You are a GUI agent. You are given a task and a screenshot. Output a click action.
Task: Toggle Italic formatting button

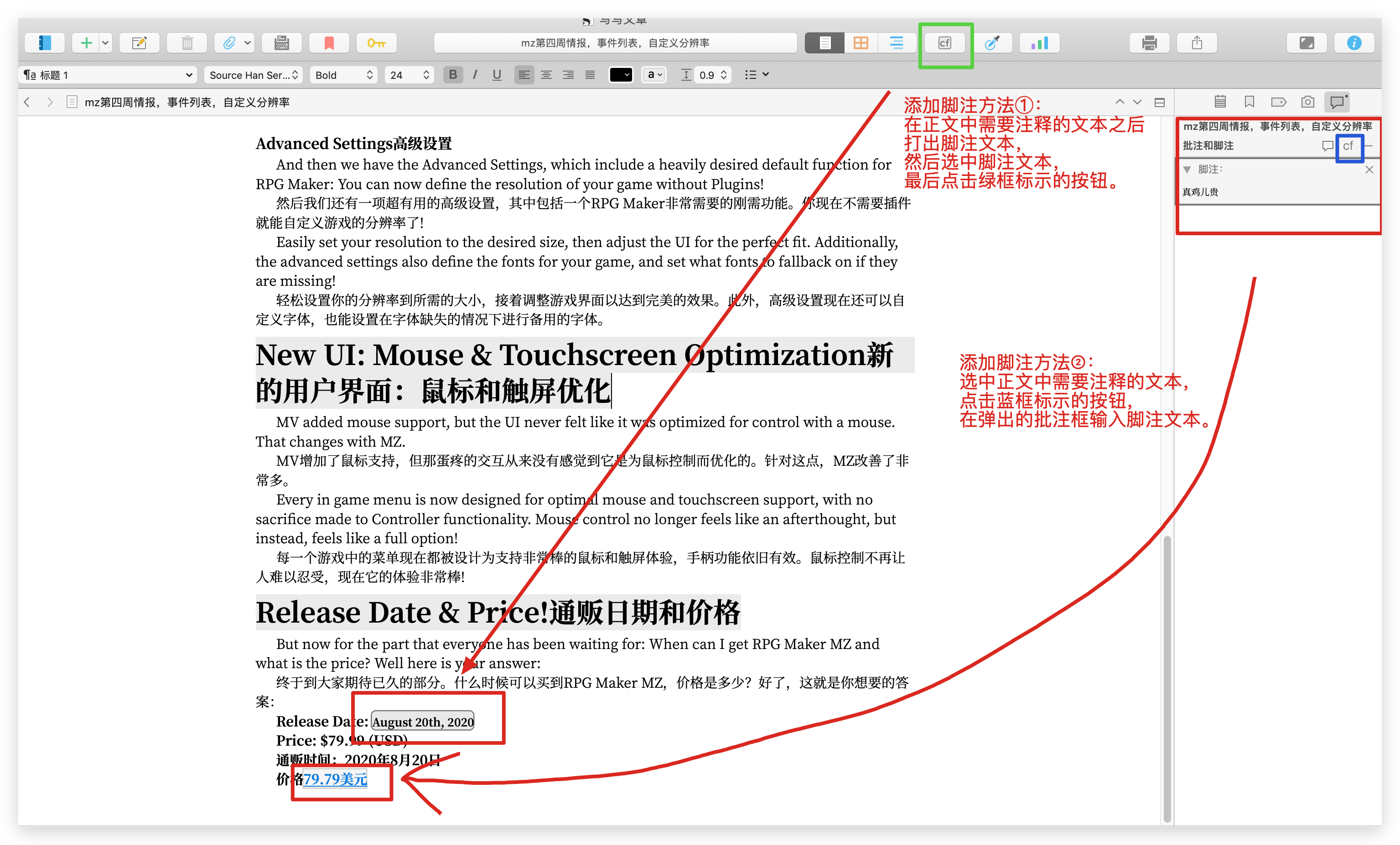click(475, 74)
